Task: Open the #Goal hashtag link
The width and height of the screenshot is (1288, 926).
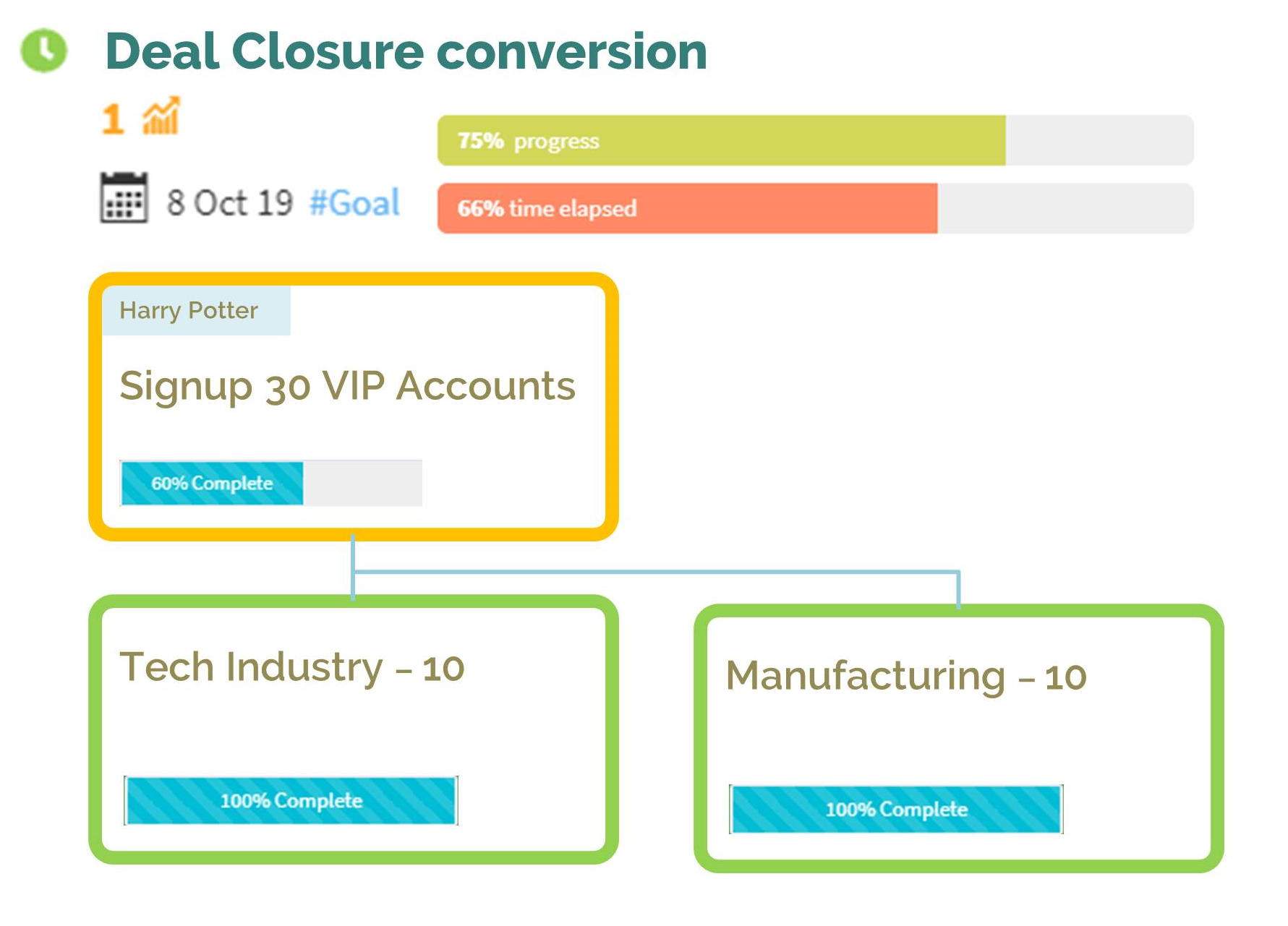Action: (354, 202)
